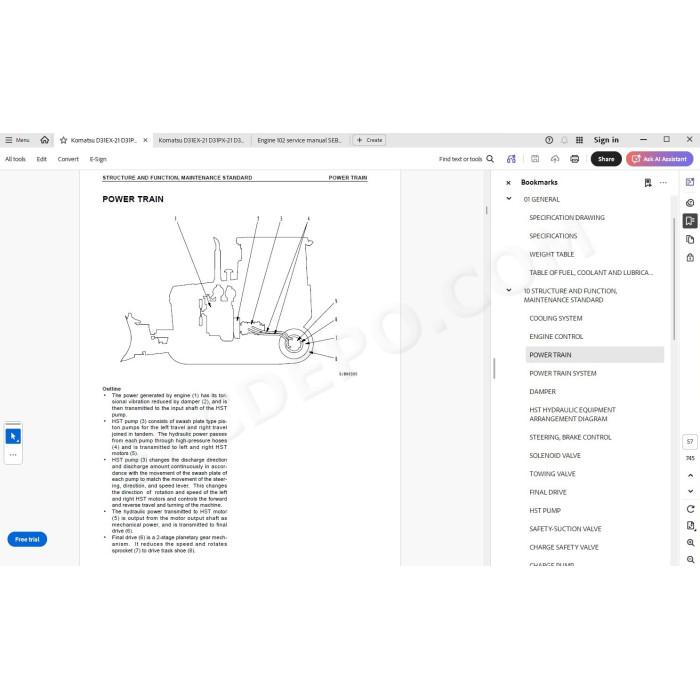Open TABLE OF FUEL, COOLANT bookmark
The width and height of the screenshot is (700, 700).
(x=591, y=272)
